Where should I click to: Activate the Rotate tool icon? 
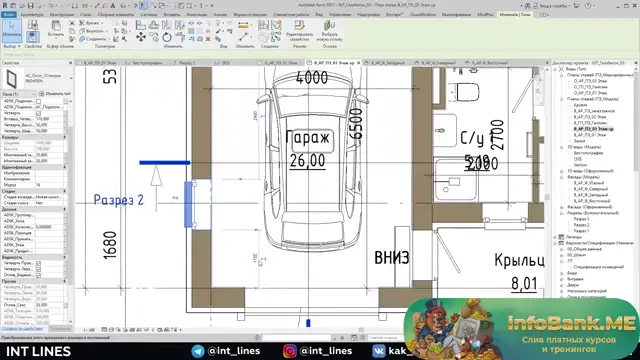tap(167, 37)
